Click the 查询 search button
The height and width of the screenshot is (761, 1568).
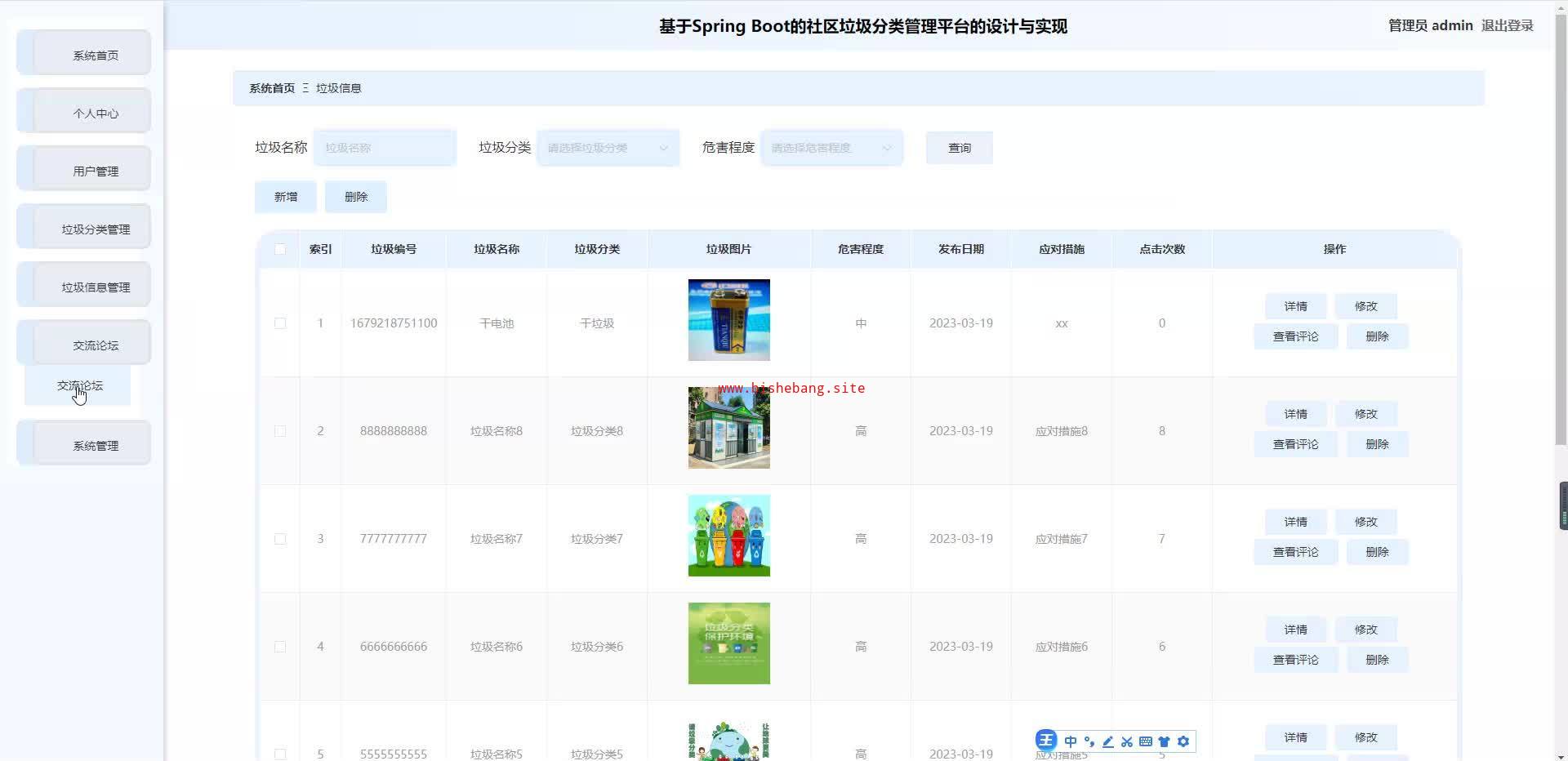coord(959,148)
